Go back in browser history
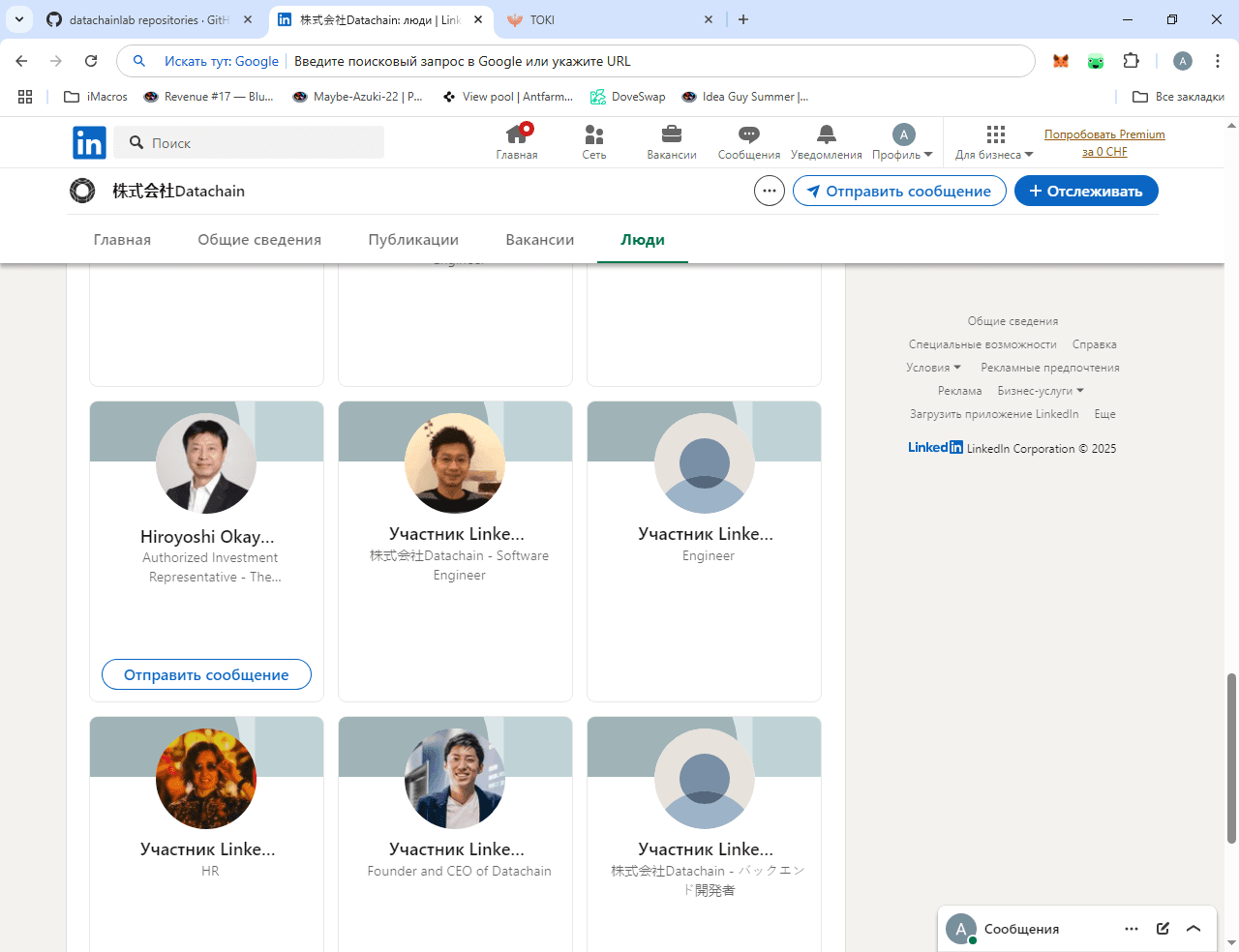Viewport: 1239px width, 952px height. 21,61
